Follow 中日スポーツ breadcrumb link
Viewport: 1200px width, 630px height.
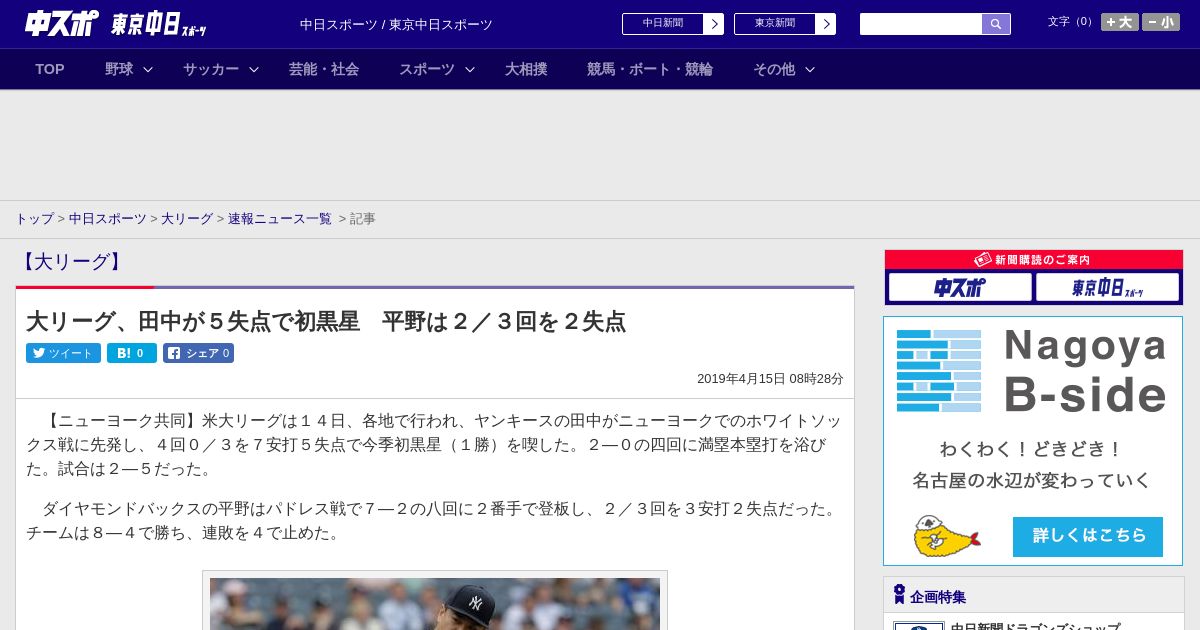pos(108,218)
